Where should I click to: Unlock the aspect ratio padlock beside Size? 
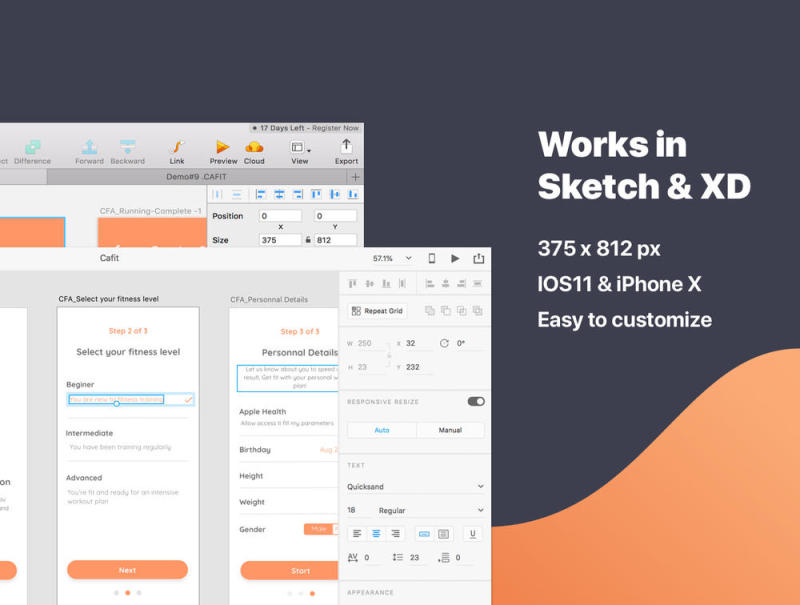point(308,239)
